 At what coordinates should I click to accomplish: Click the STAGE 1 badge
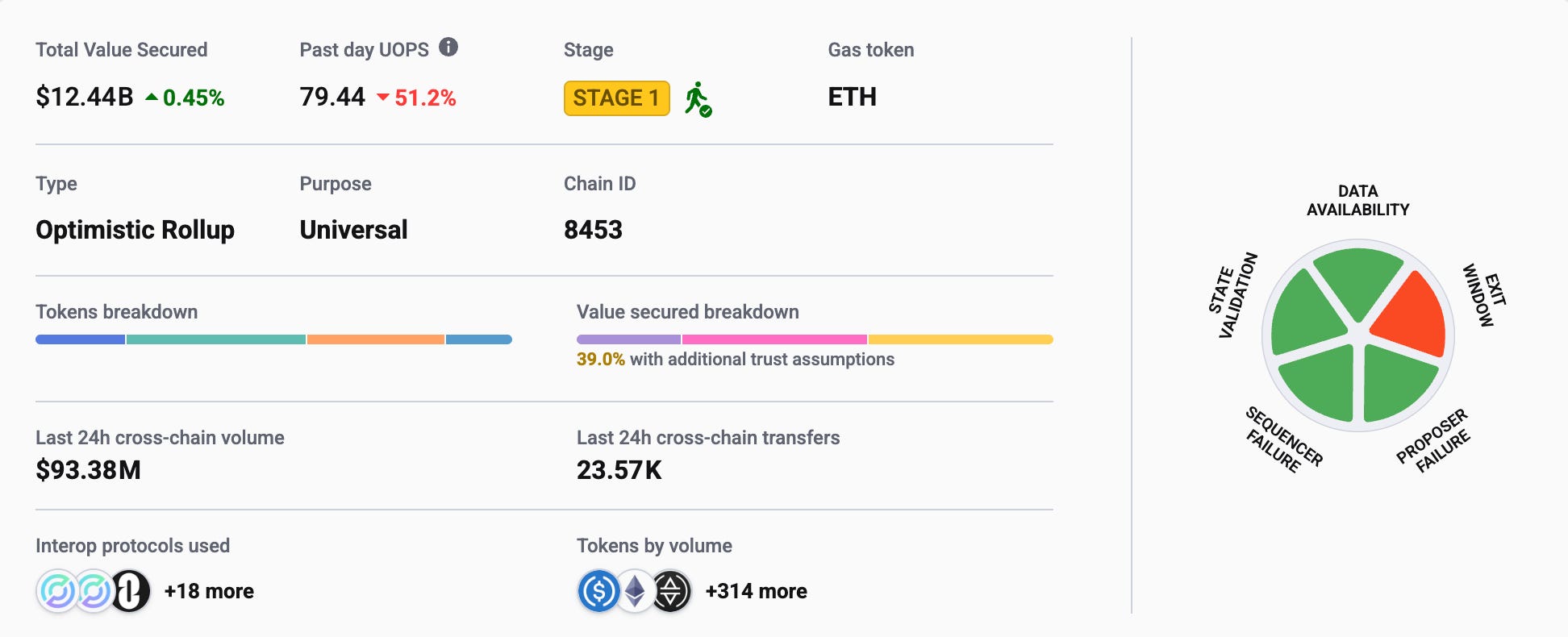[x=617, y=98]
